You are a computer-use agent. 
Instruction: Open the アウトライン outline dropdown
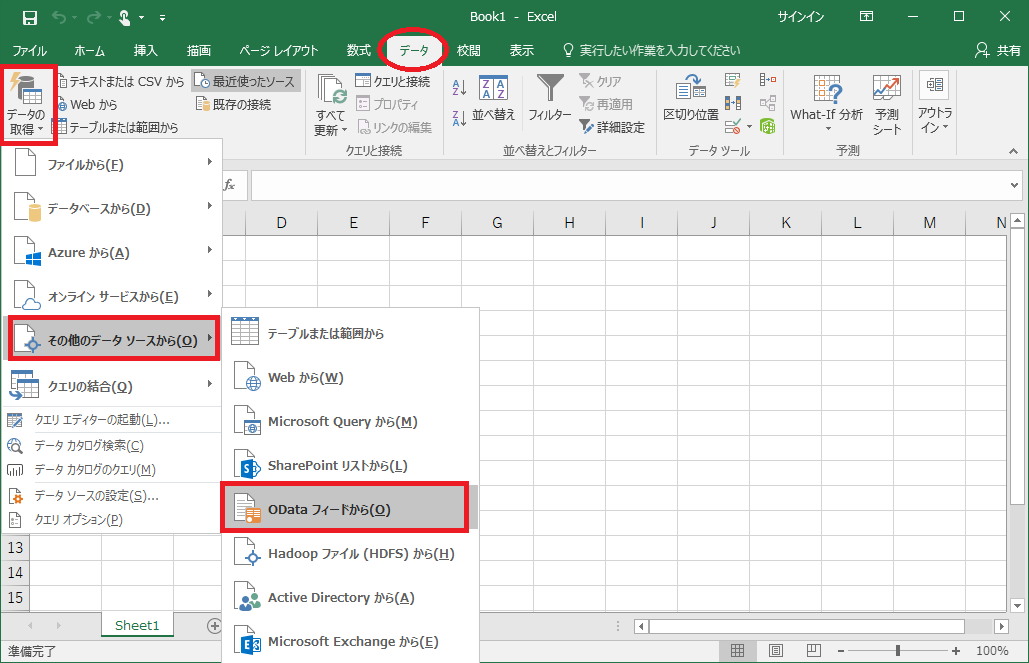(934, 104)
